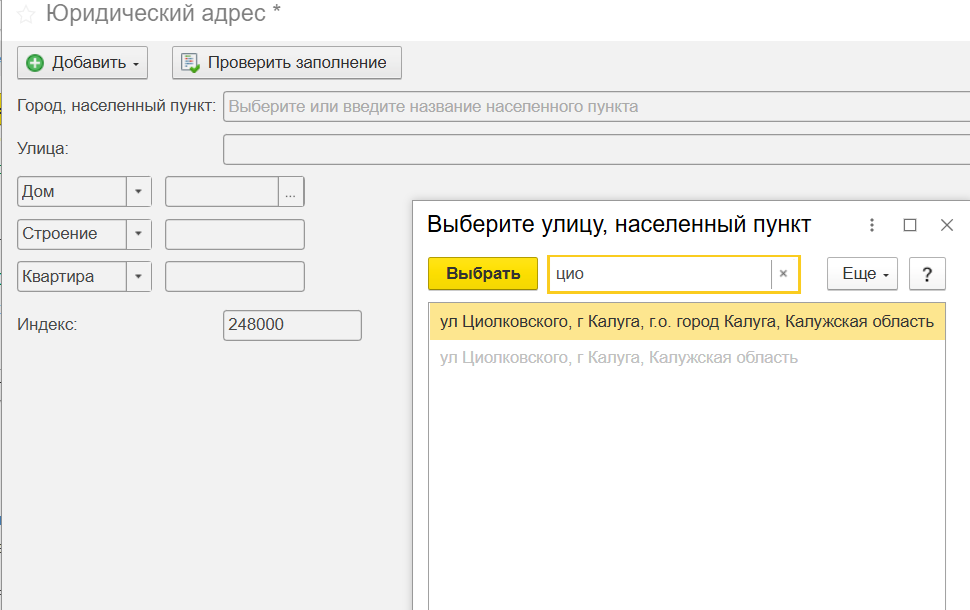Close the Выберите улицу dialog
The width and height of the screenshot is (970, 610).
(x=947, y=225)
